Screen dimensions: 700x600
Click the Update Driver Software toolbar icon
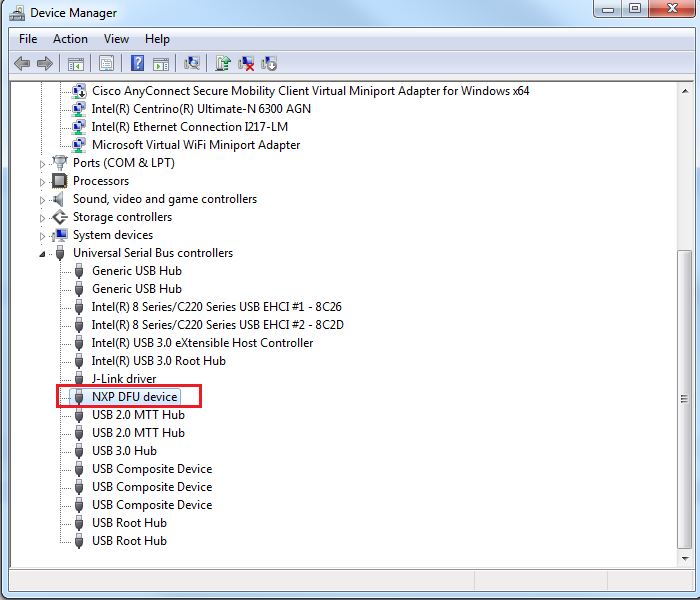pos(223,63)
